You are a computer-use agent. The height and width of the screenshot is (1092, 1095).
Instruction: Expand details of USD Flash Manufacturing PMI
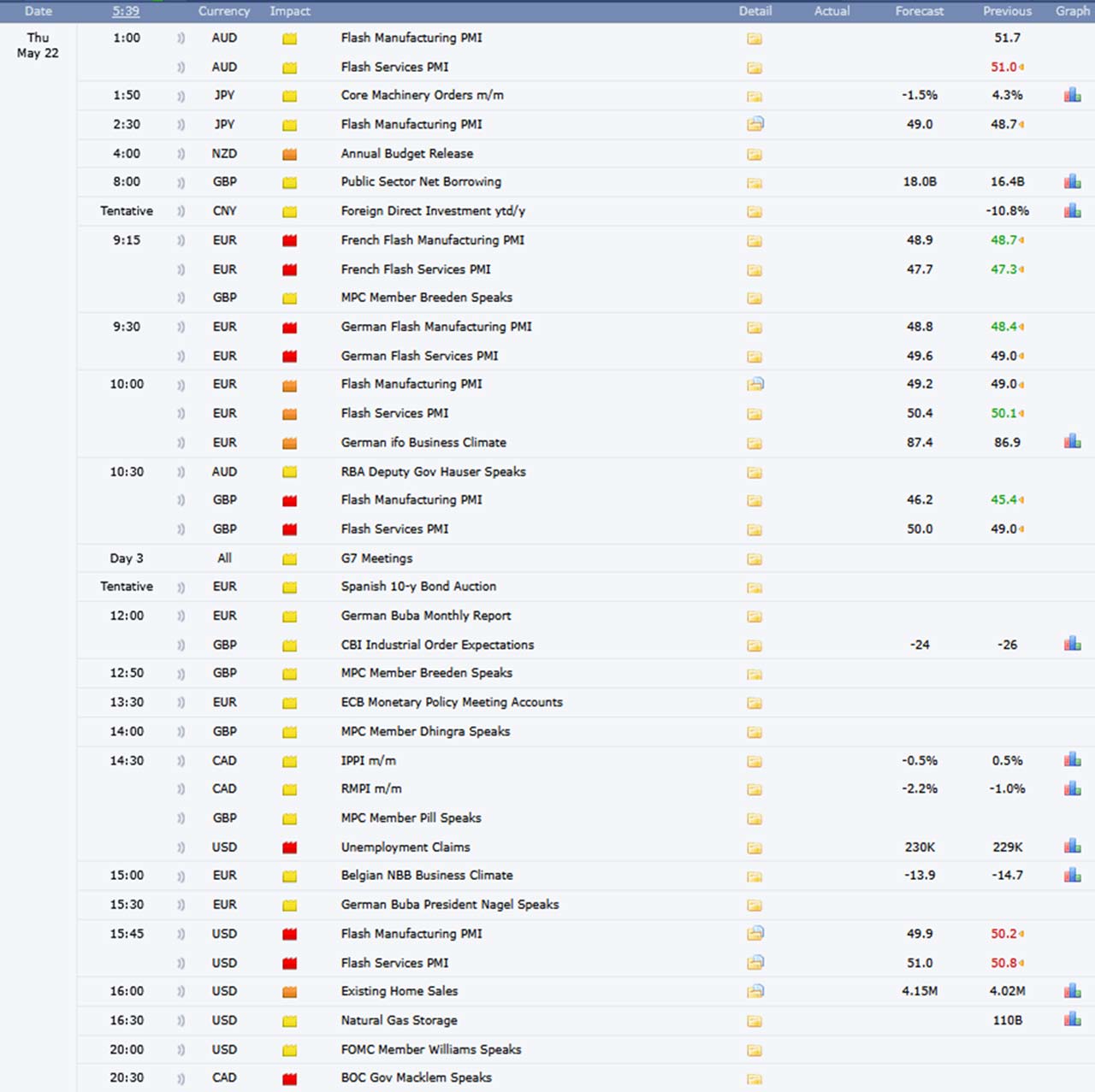point(755,934)
